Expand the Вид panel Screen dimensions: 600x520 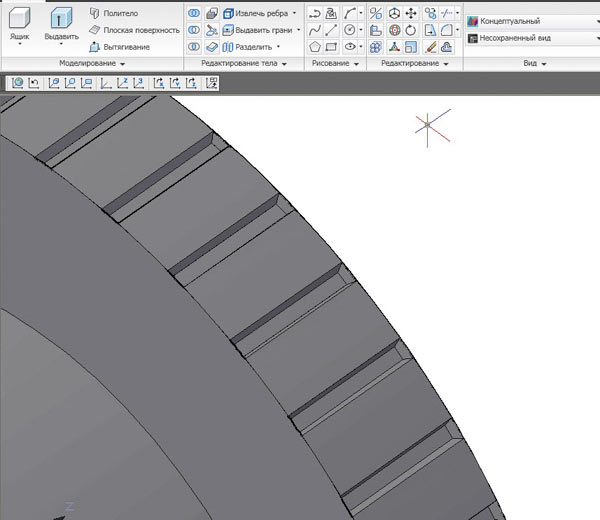pos(535,64)
